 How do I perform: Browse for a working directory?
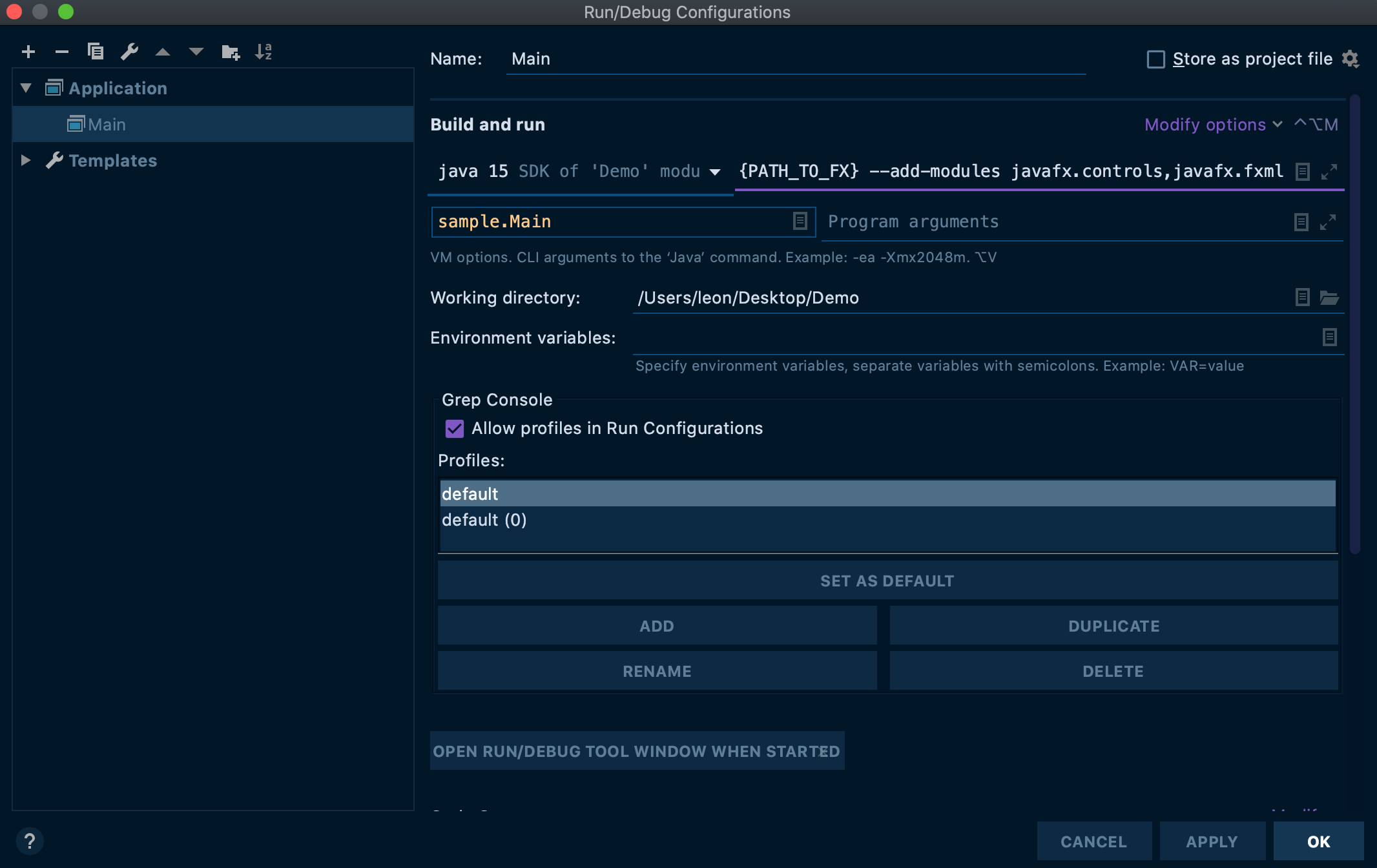tap(1330, 298)
